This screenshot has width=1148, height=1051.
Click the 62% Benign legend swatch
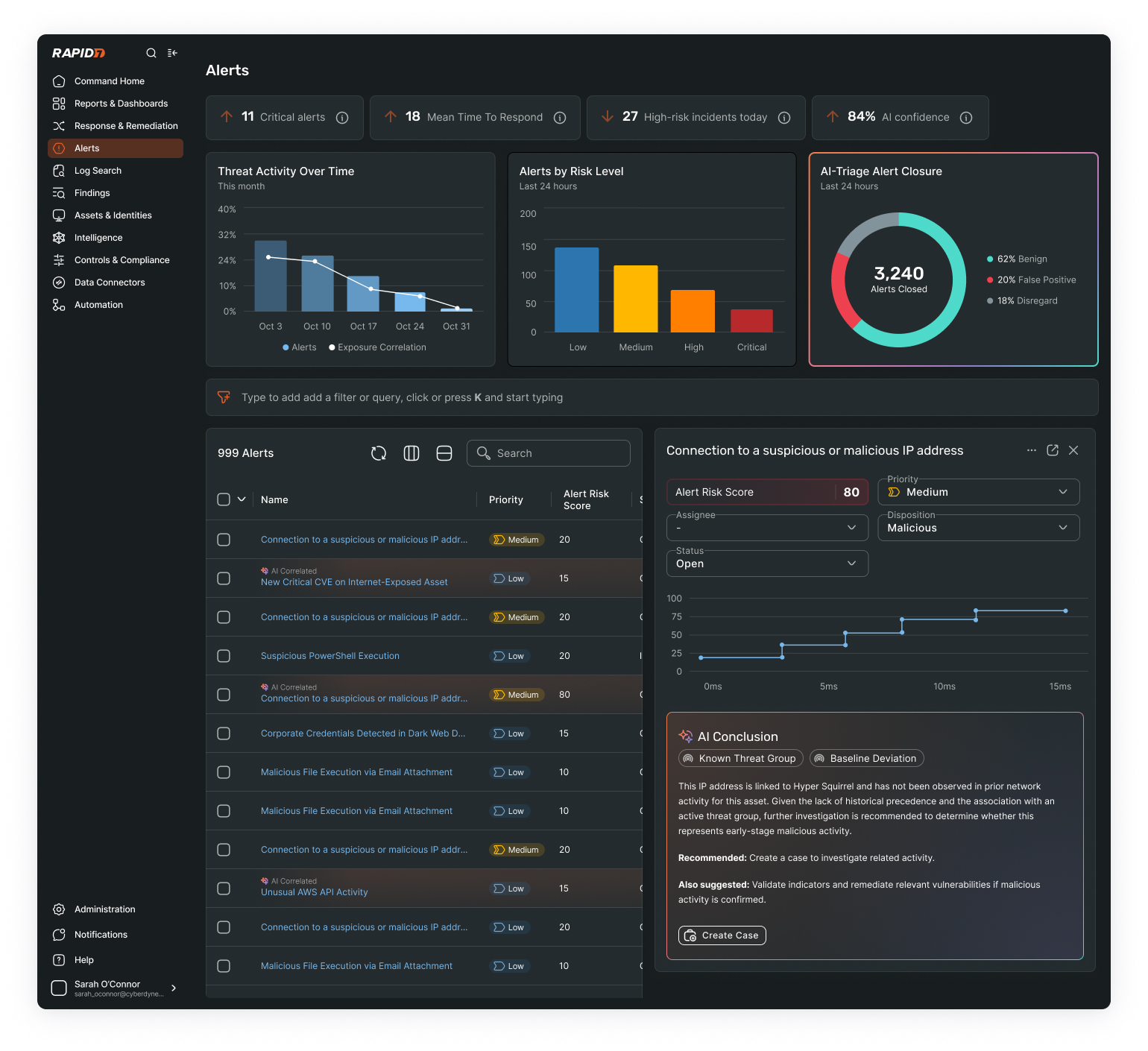point(990,259)
